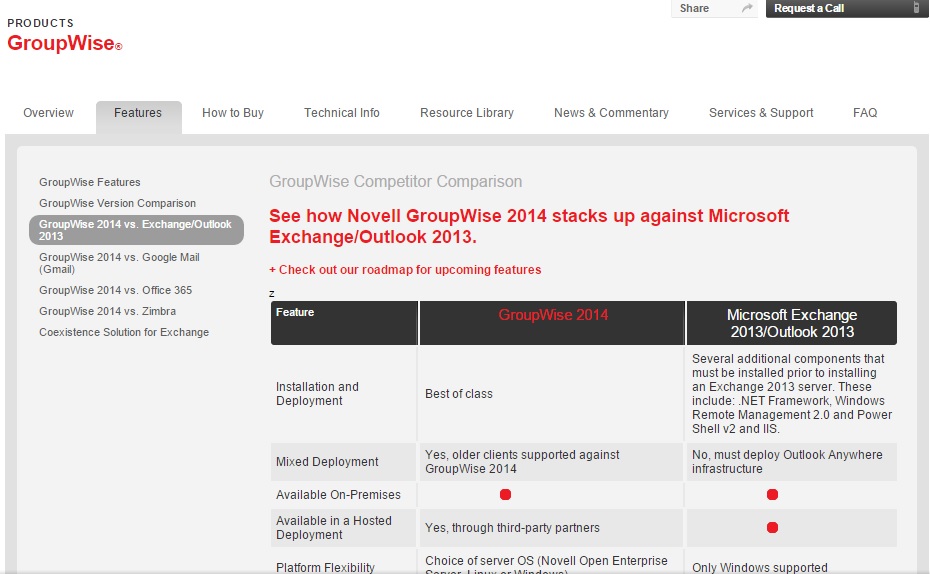Screen dimensions: 930x574
Task: Open the FAQ tab
Action: click(865, 113)
